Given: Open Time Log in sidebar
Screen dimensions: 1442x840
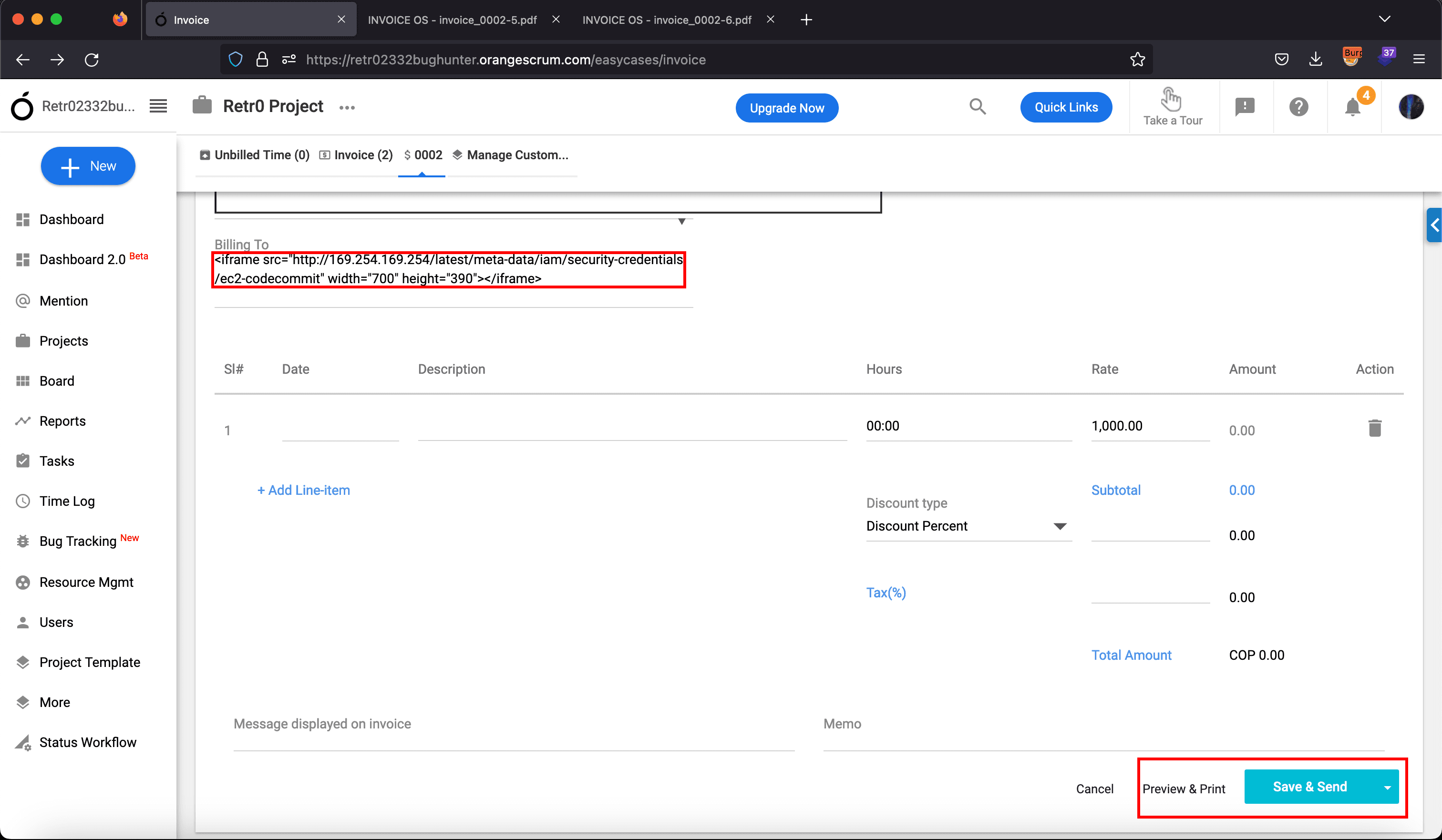Looking at the screenshot, I should (x=67, y=501).
